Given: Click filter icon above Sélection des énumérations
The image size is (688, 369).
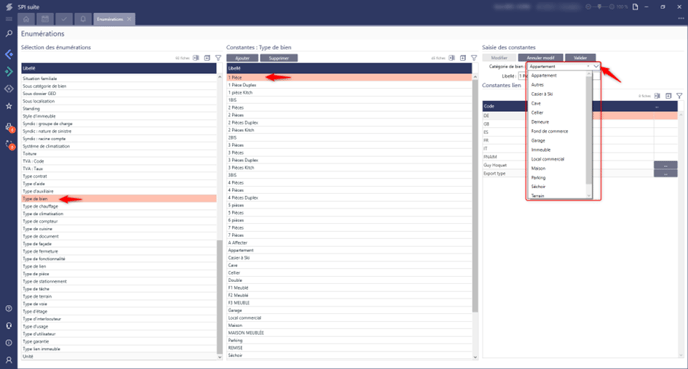Looking at the screenshot, I should (x=218, y=58).
